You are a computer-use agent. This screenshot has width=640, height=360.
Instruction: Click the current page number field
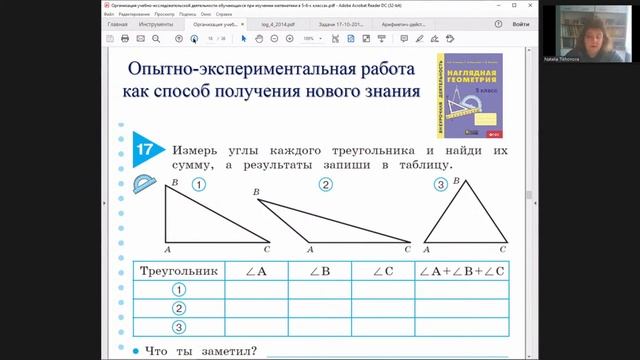point(211,39)
